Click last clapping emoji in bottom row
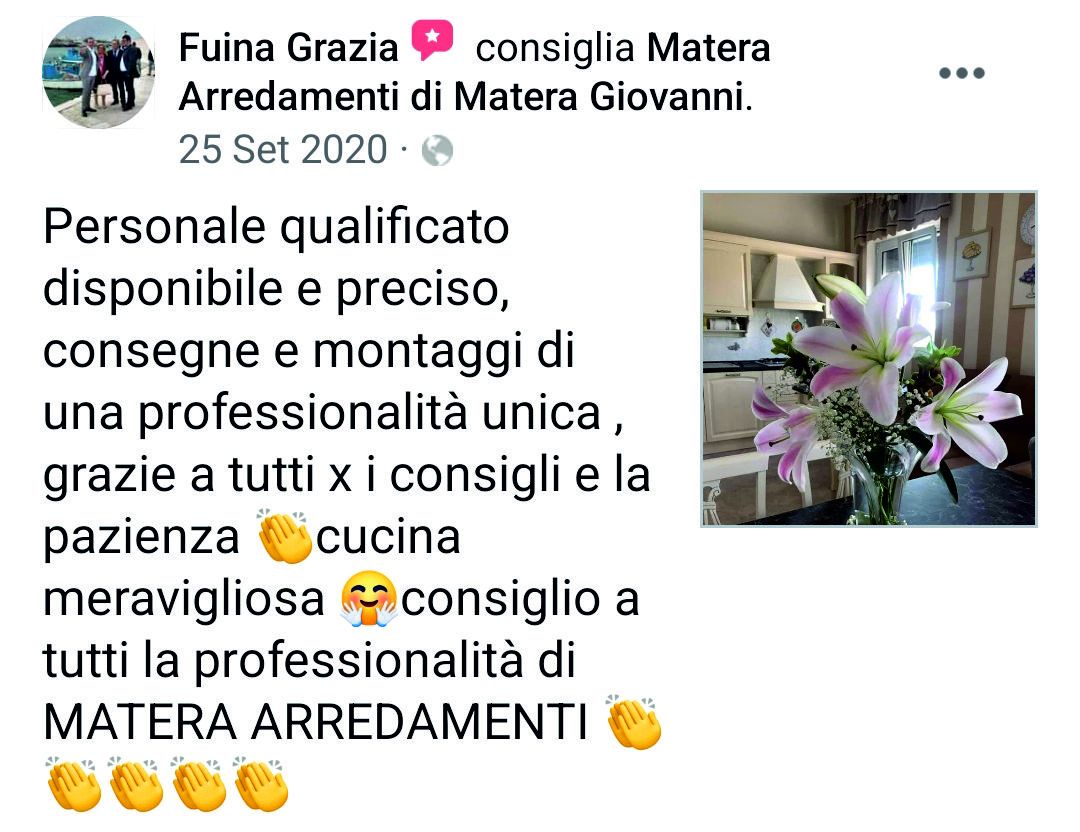This screenshot has height=832, width=1080. [x=260, y=784]
